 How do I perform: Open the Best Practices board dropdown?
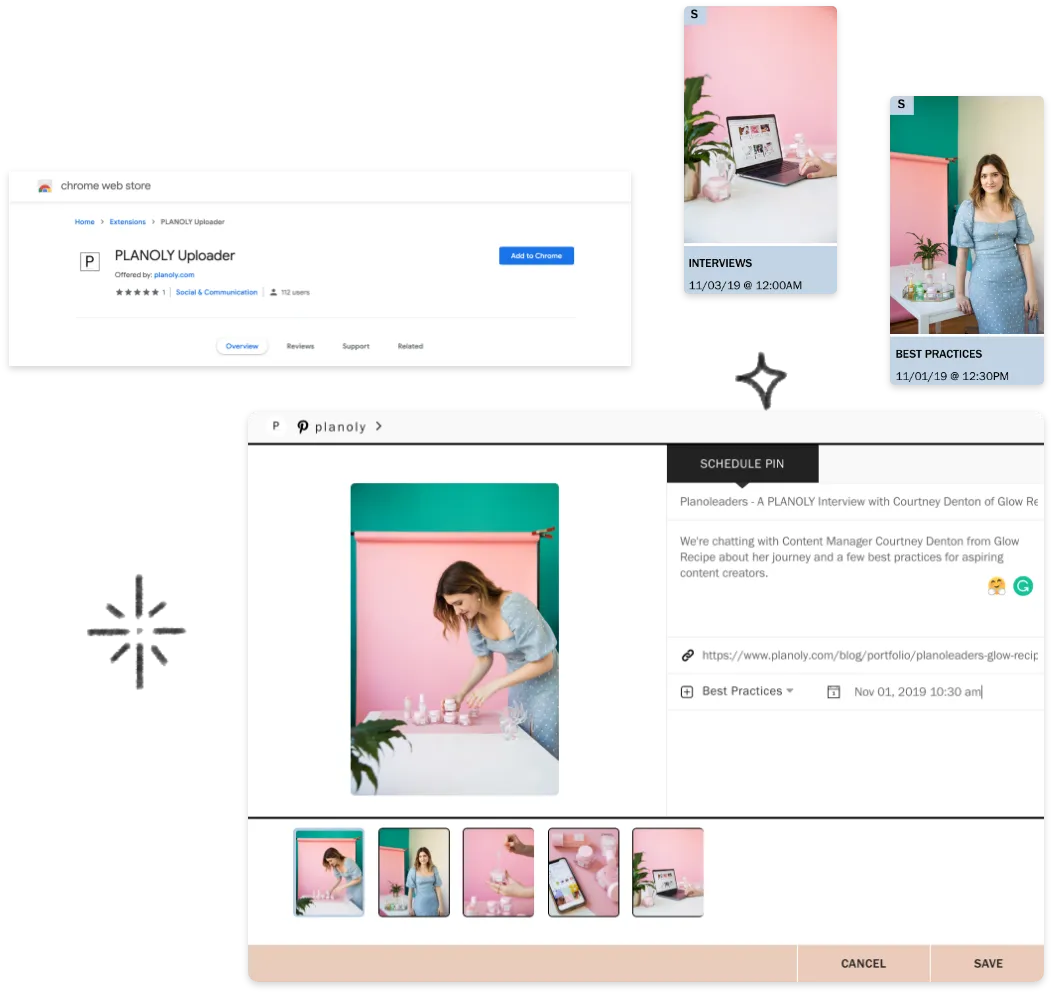[747, 691]
